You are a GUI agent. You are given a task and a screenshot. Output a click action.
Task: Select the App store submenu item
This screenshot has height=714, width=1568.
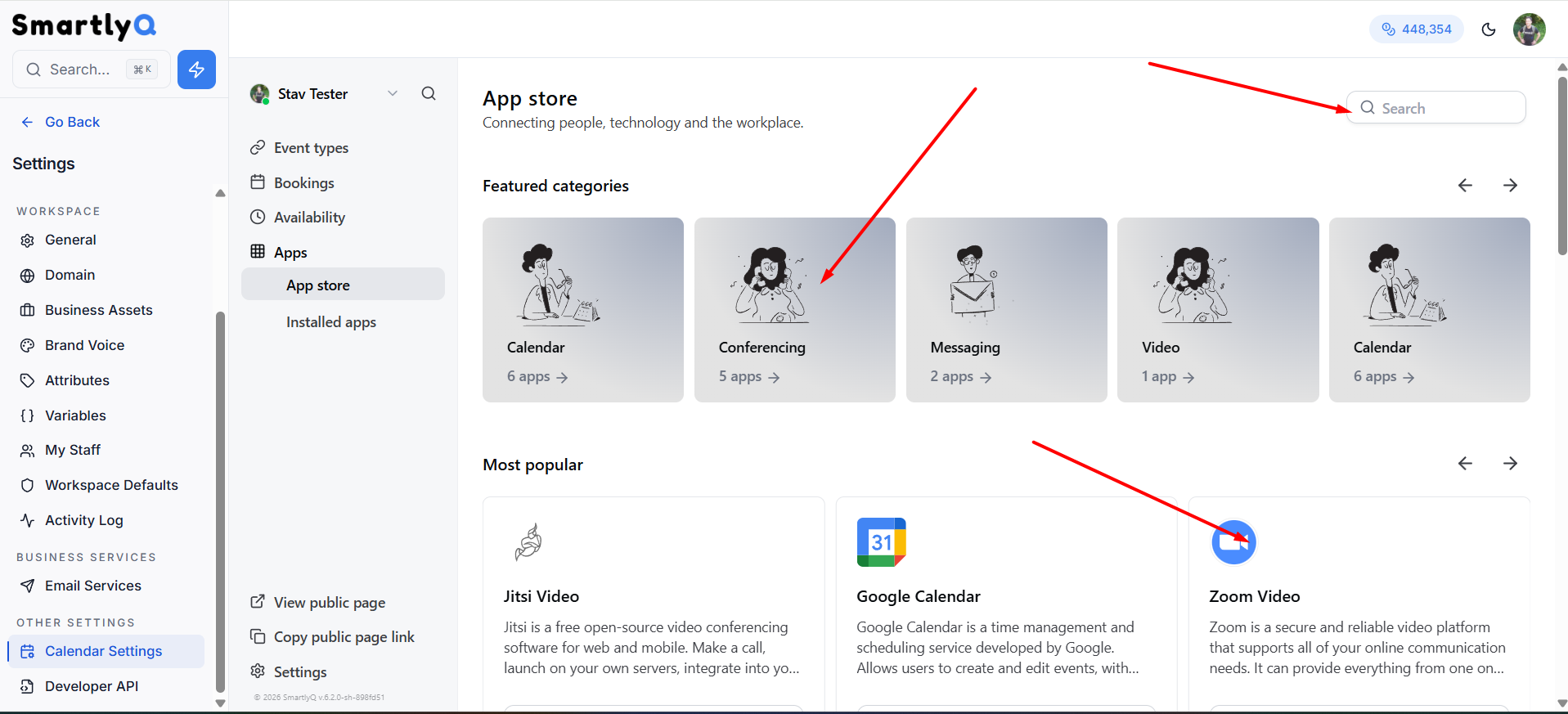[343, 285]
